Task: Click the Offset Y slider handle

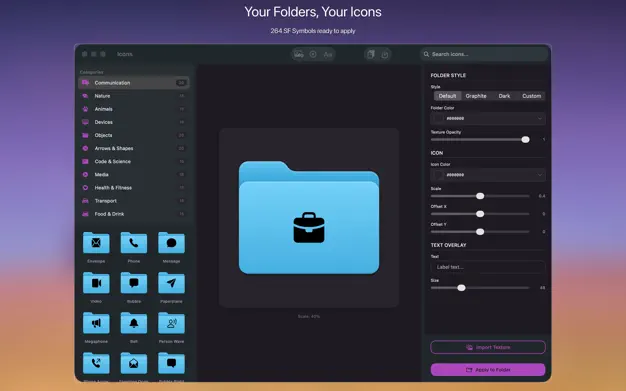Action: click(x=480, y=232)
